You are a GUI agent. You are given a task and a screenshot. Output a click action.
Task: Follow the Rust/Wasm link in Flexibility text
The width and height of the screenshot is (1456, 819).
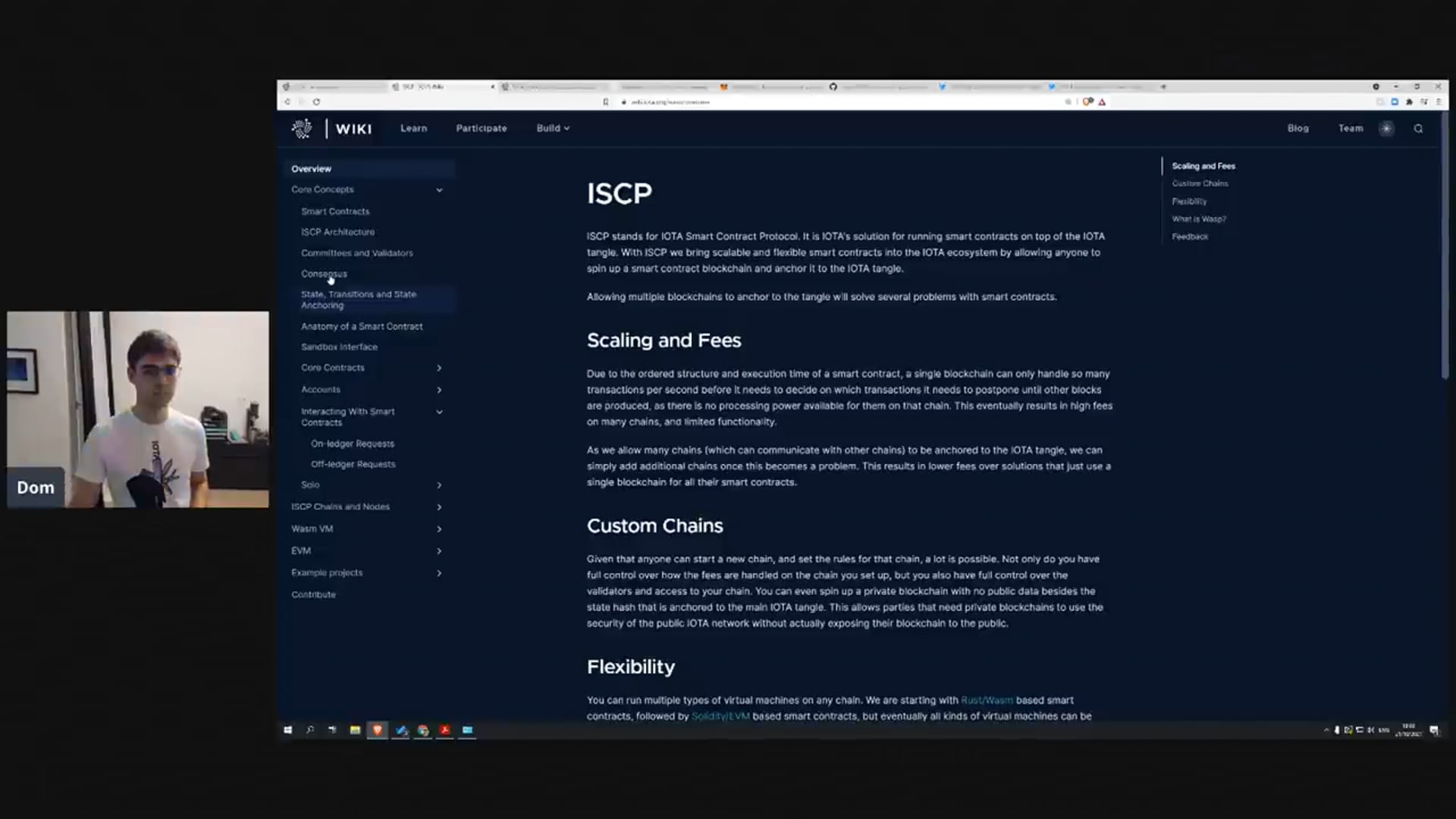987,701
